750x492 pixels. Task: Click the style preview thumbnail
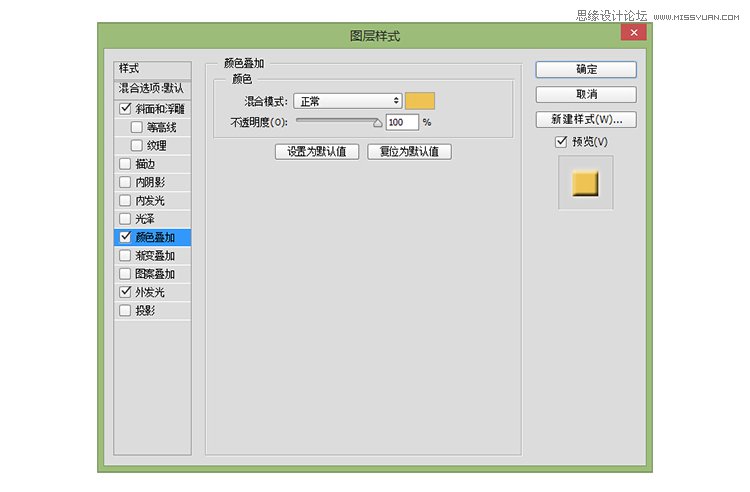click(585, 183)
